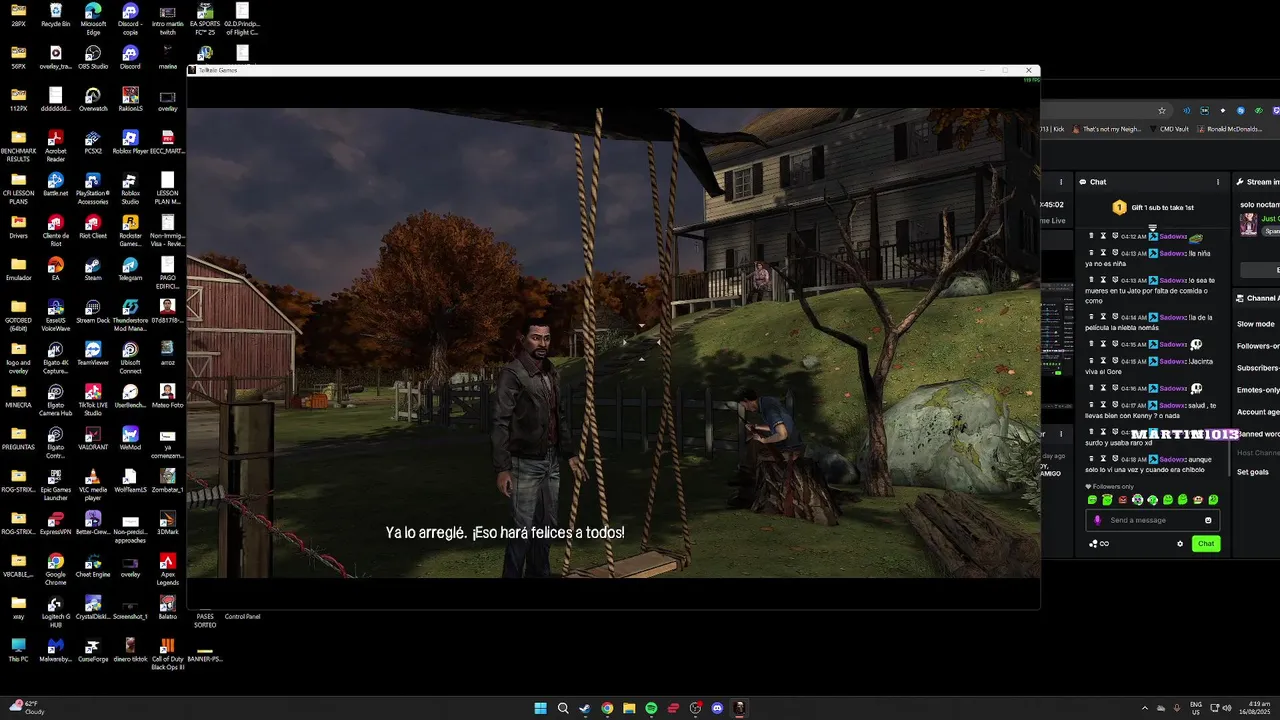Open the Logitech G HUB shortcut
The image size is (1280, 720).
tap(56, 610)
